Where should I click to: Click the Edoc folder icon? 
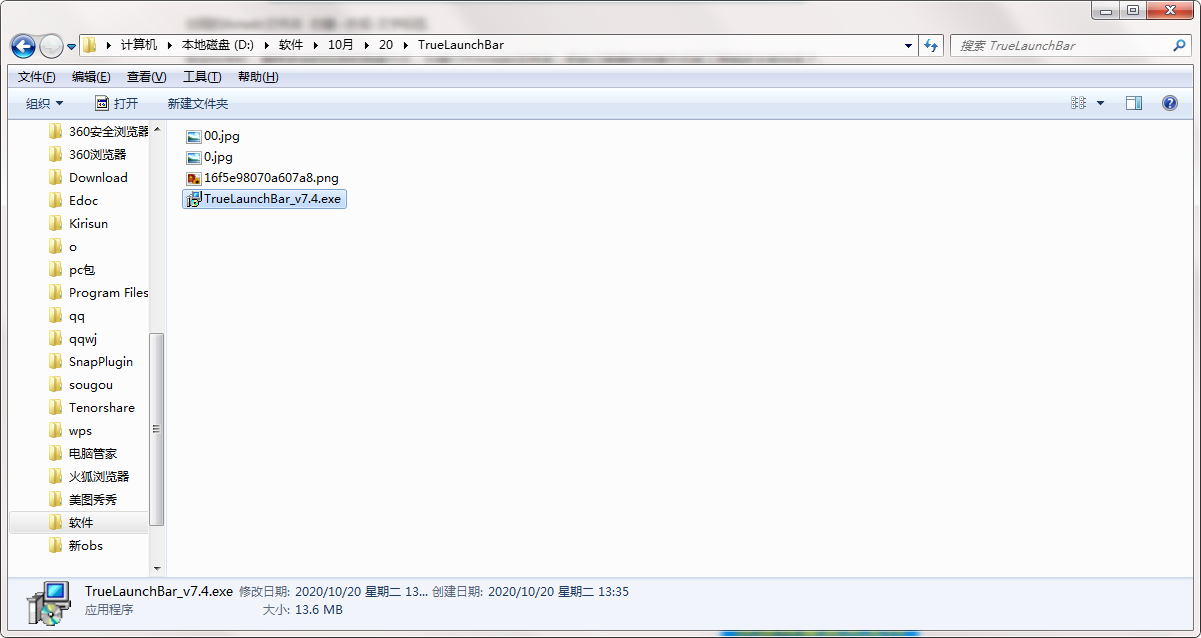click(x=56, y=201)
